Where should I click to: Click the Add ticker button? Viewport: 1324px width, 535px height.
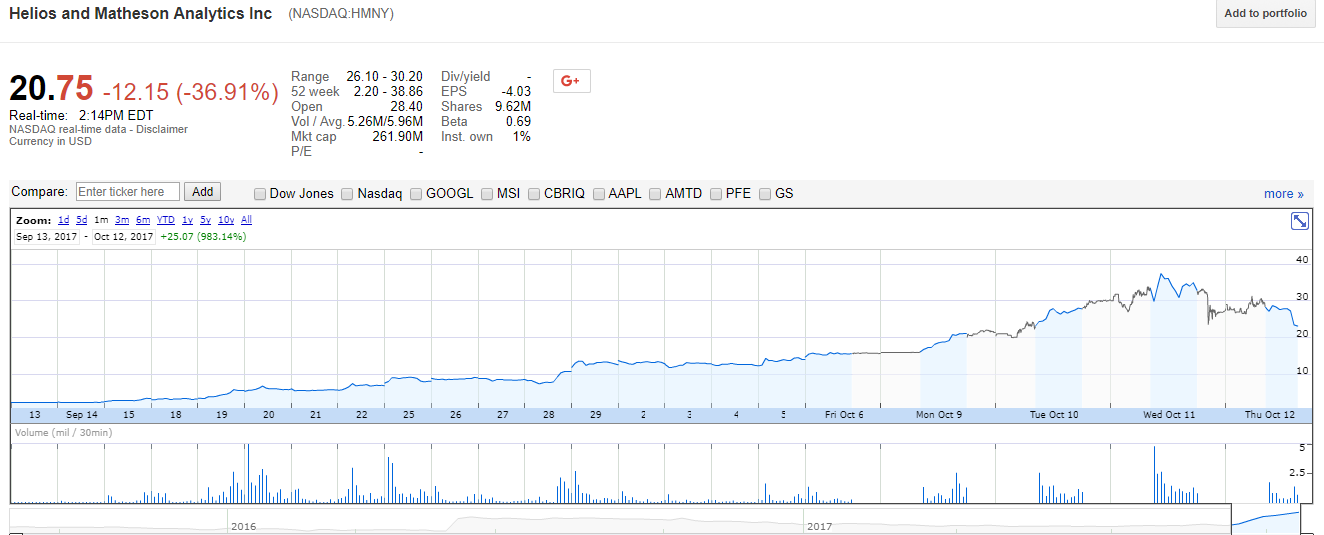pyautogui.click(x=202, y=192)
